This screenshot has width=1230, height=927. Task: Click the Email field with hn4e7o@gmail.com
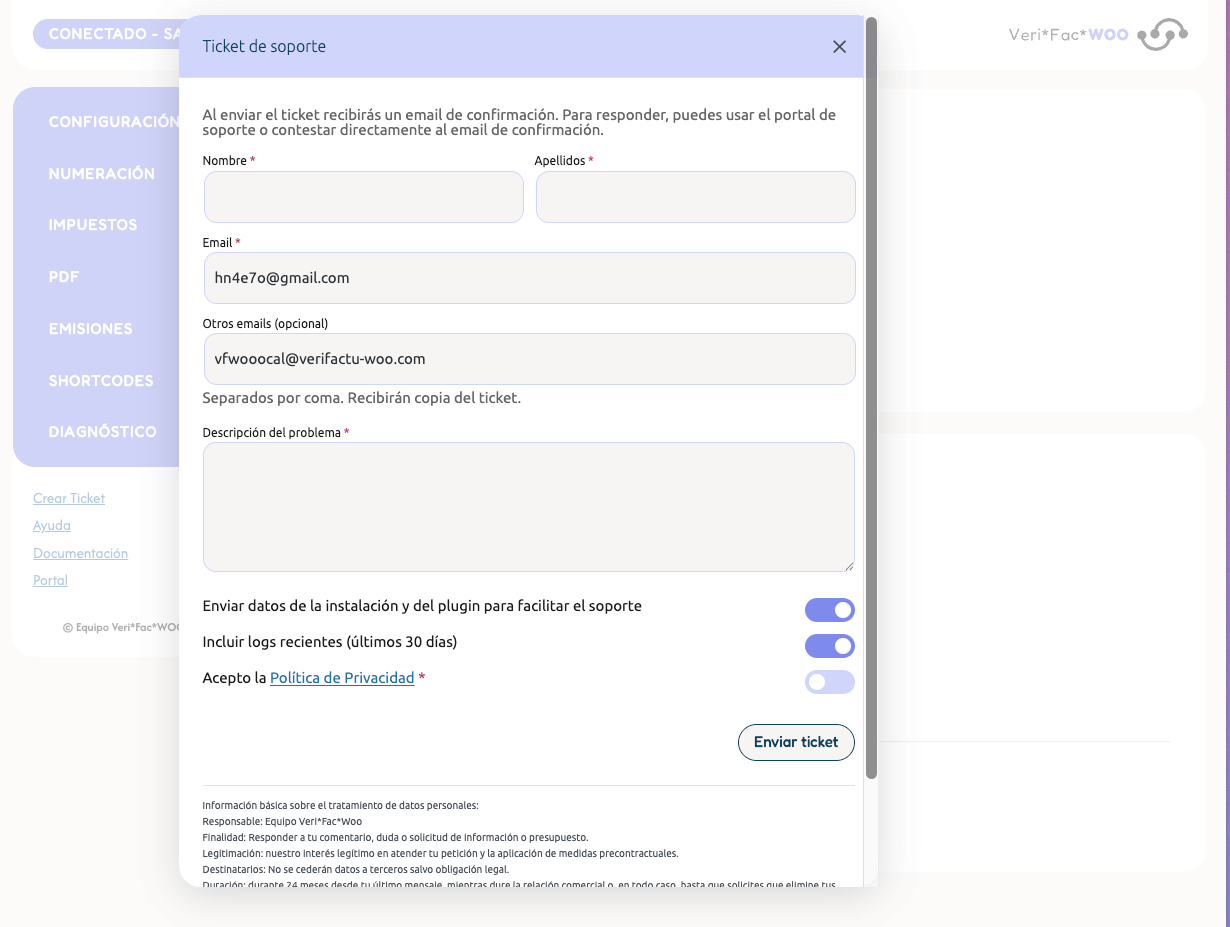[530, 278]
